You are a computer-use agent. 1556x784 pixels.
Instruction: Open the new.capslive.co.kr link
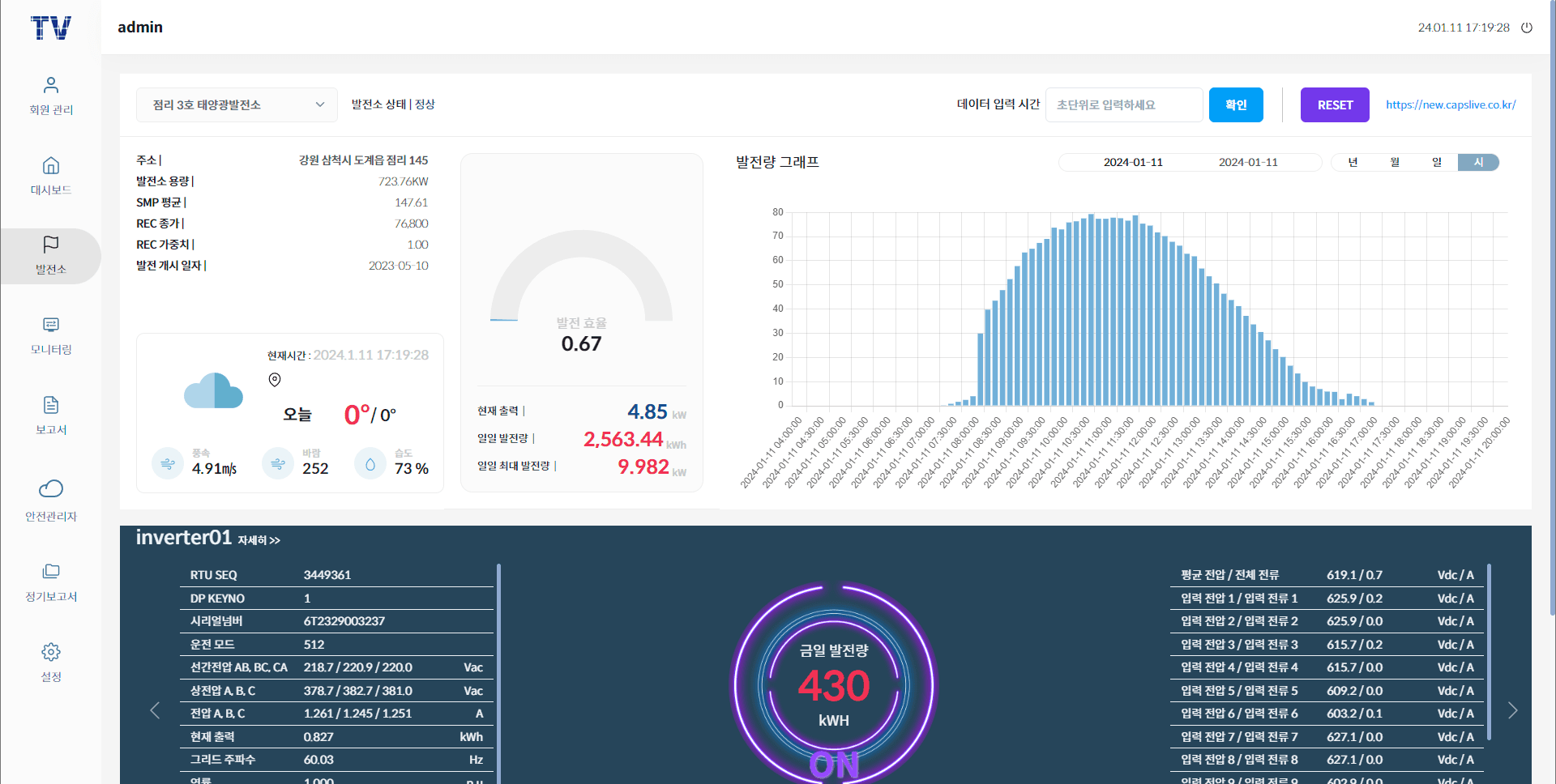tap(1450, 104)
